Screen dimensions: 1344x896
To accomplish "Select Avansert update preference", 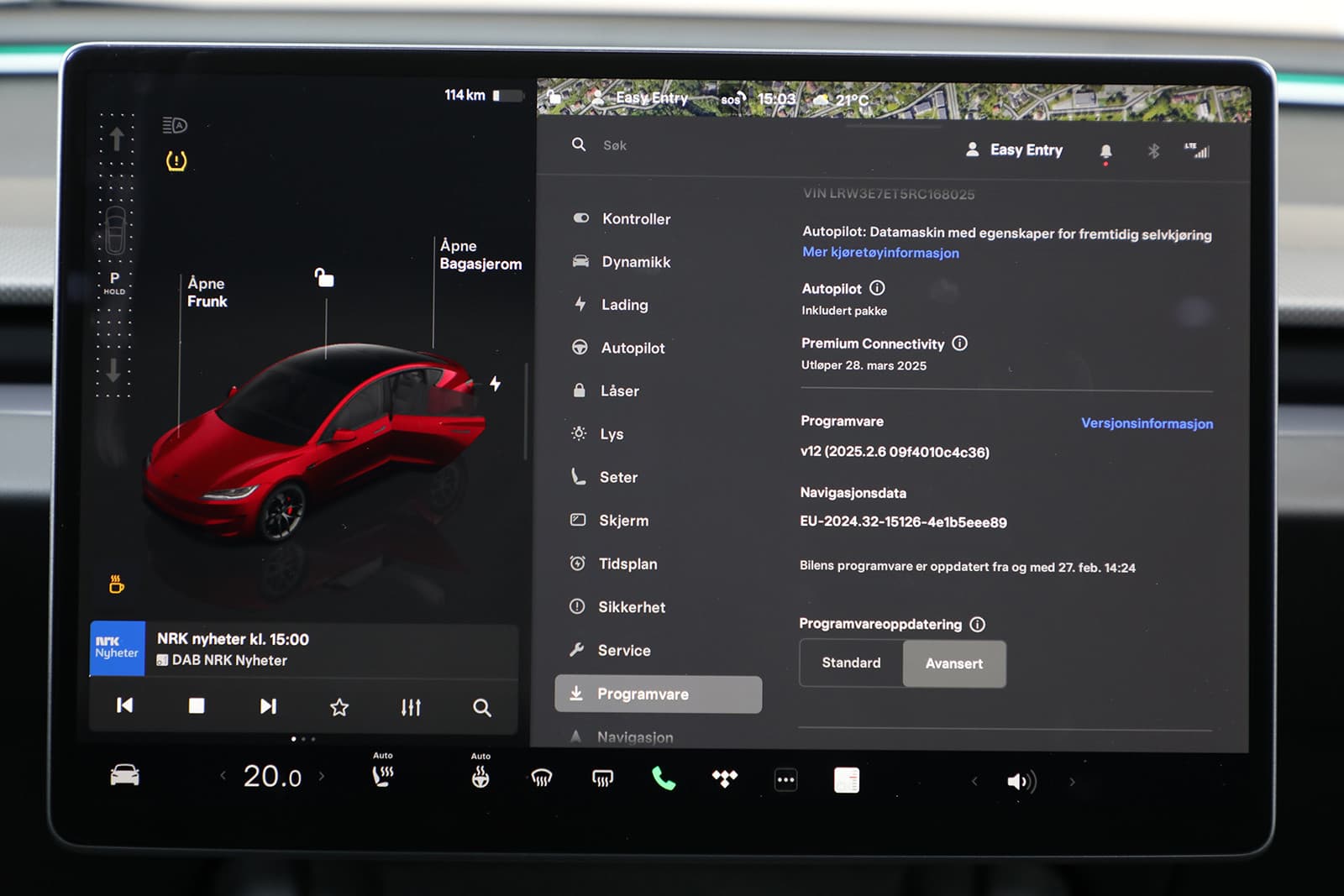I will pos(954,663).
